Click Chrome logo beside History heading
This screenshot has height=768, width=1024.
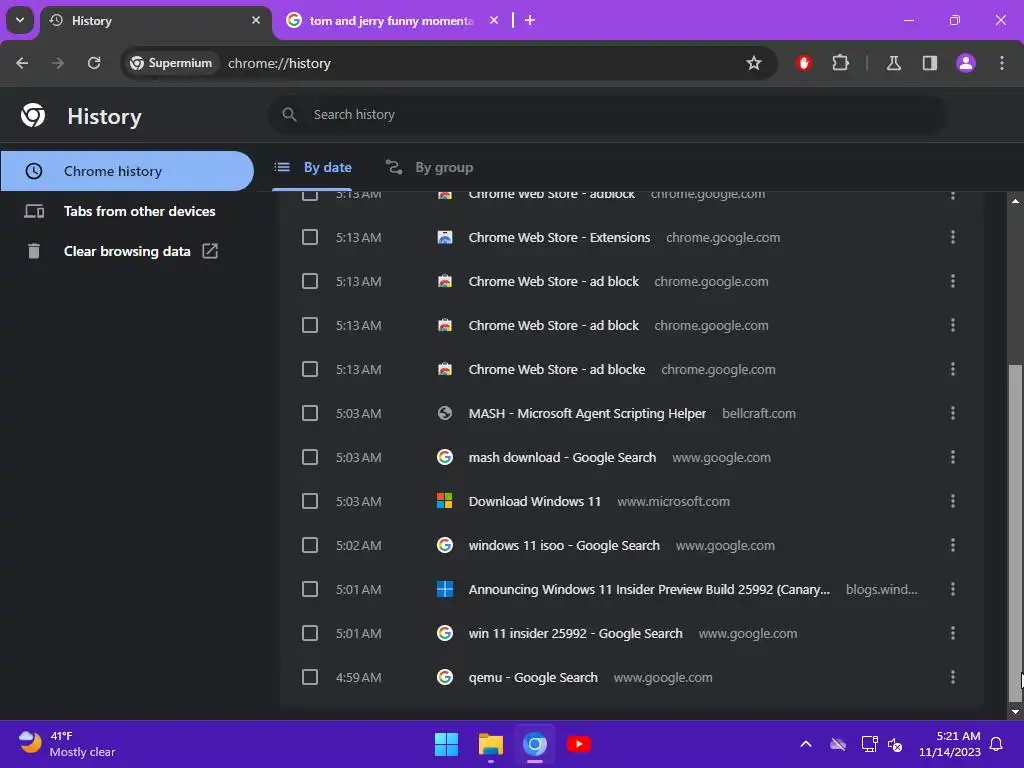click(33, 116)
